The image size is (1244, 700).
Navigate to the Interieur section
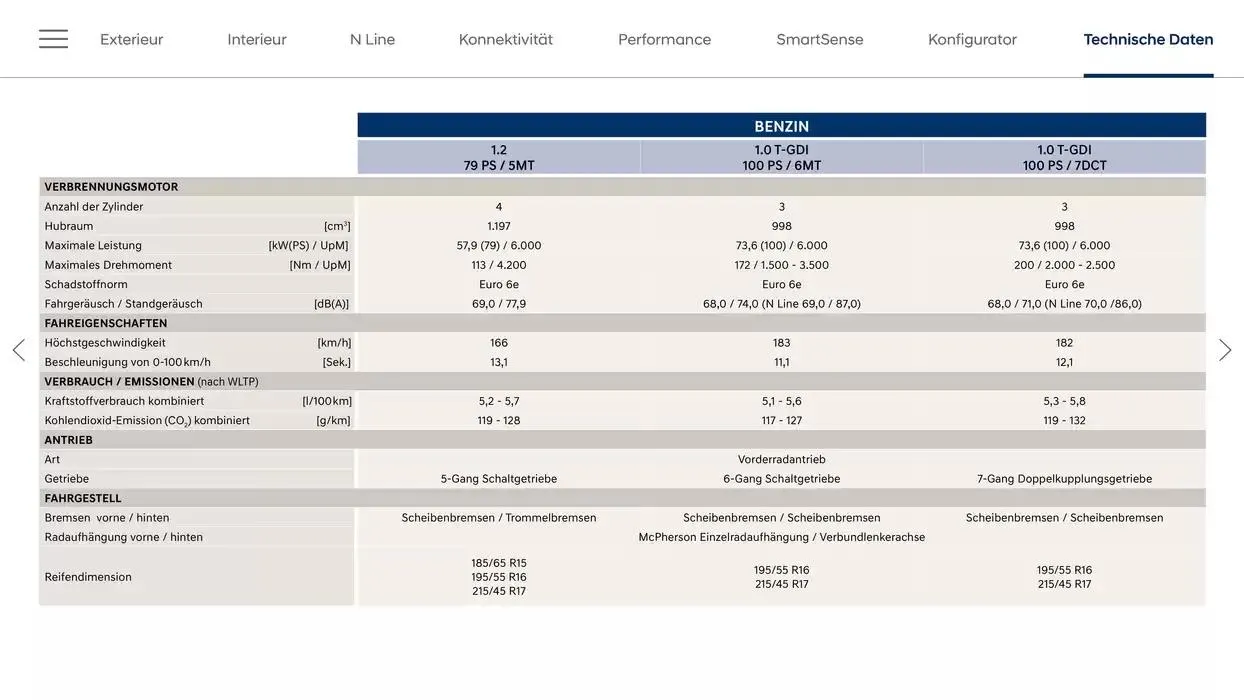[x=257, y=38]
